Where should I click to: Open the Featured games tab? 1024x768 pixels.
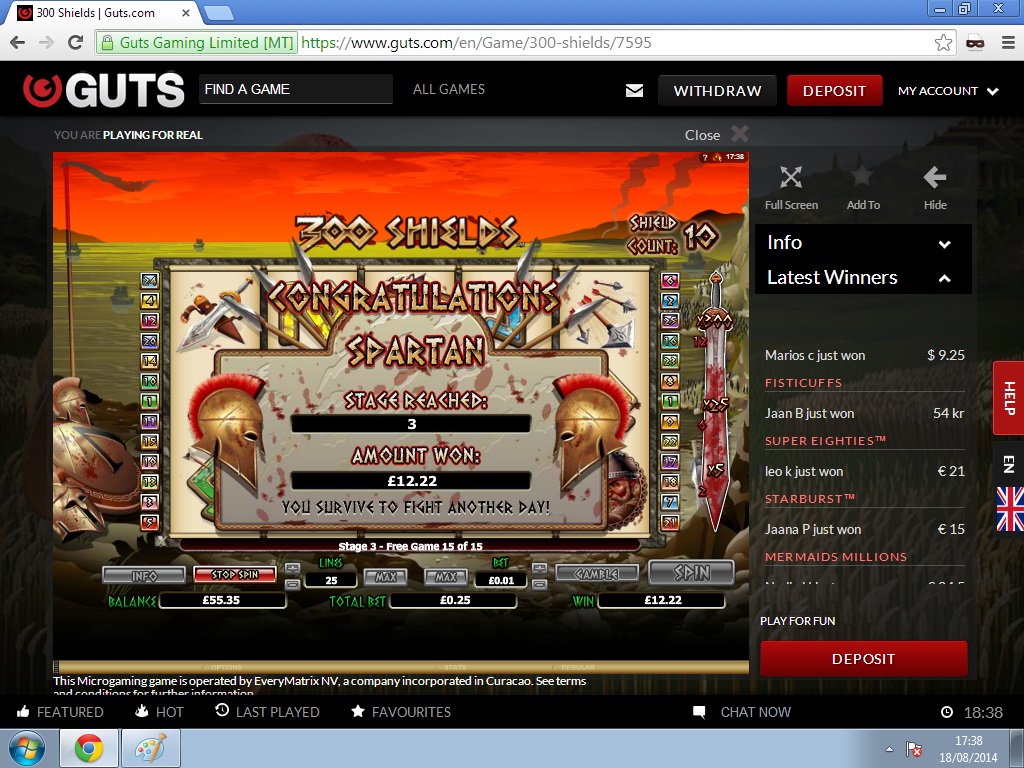(x=60, y=712)
